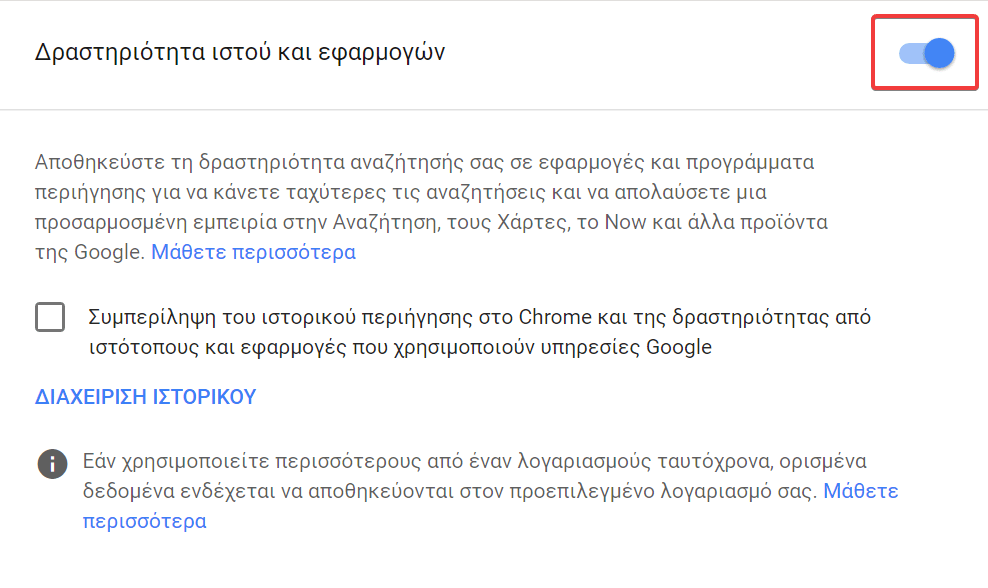
Task: Click the blue knob of the activity toggle
Action: (x=939, y=53)
